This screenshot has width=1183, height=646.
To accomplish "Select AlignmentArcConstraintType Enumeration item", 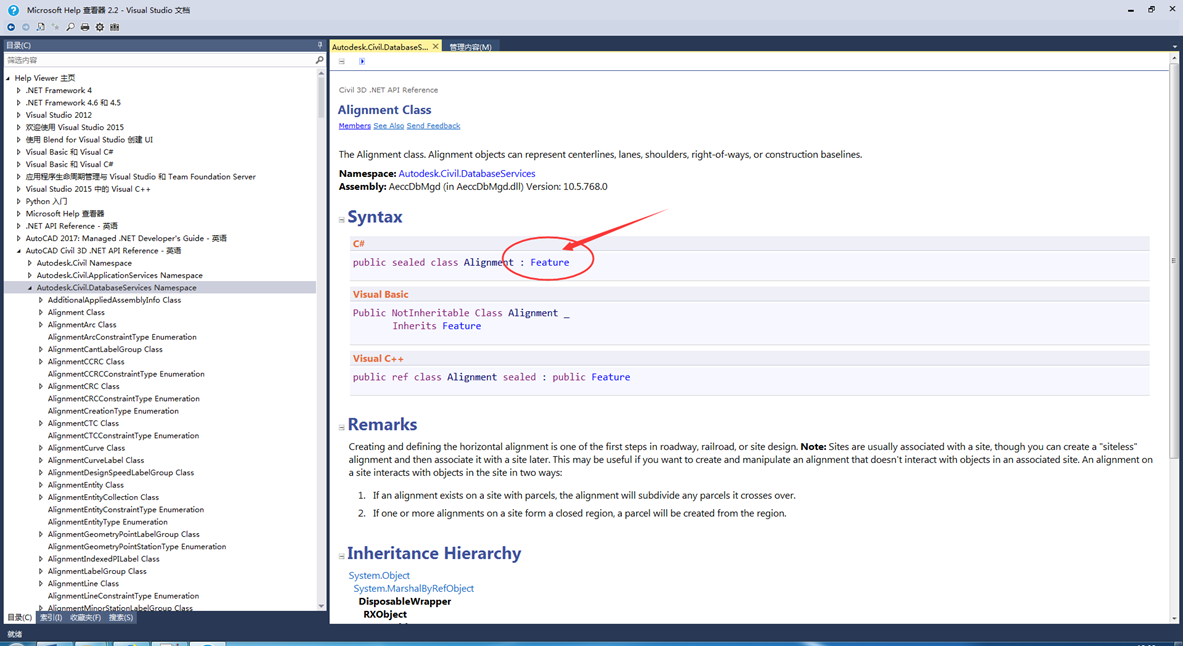I will [122, 337].
